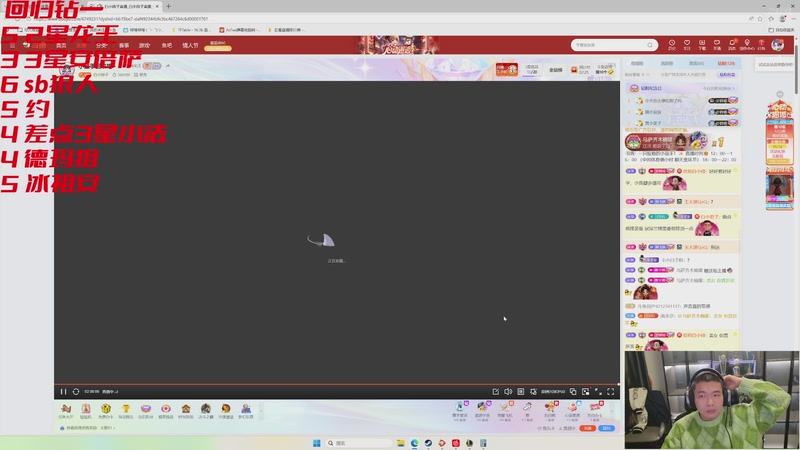Click the purple button below chat tabs
Image resolution: width=800 pixels, height=450 pixels.
[728, 75]
